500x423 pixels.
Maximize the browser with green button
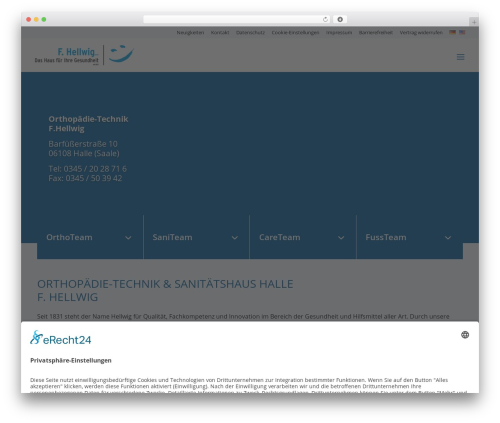[x=44, y=19]
